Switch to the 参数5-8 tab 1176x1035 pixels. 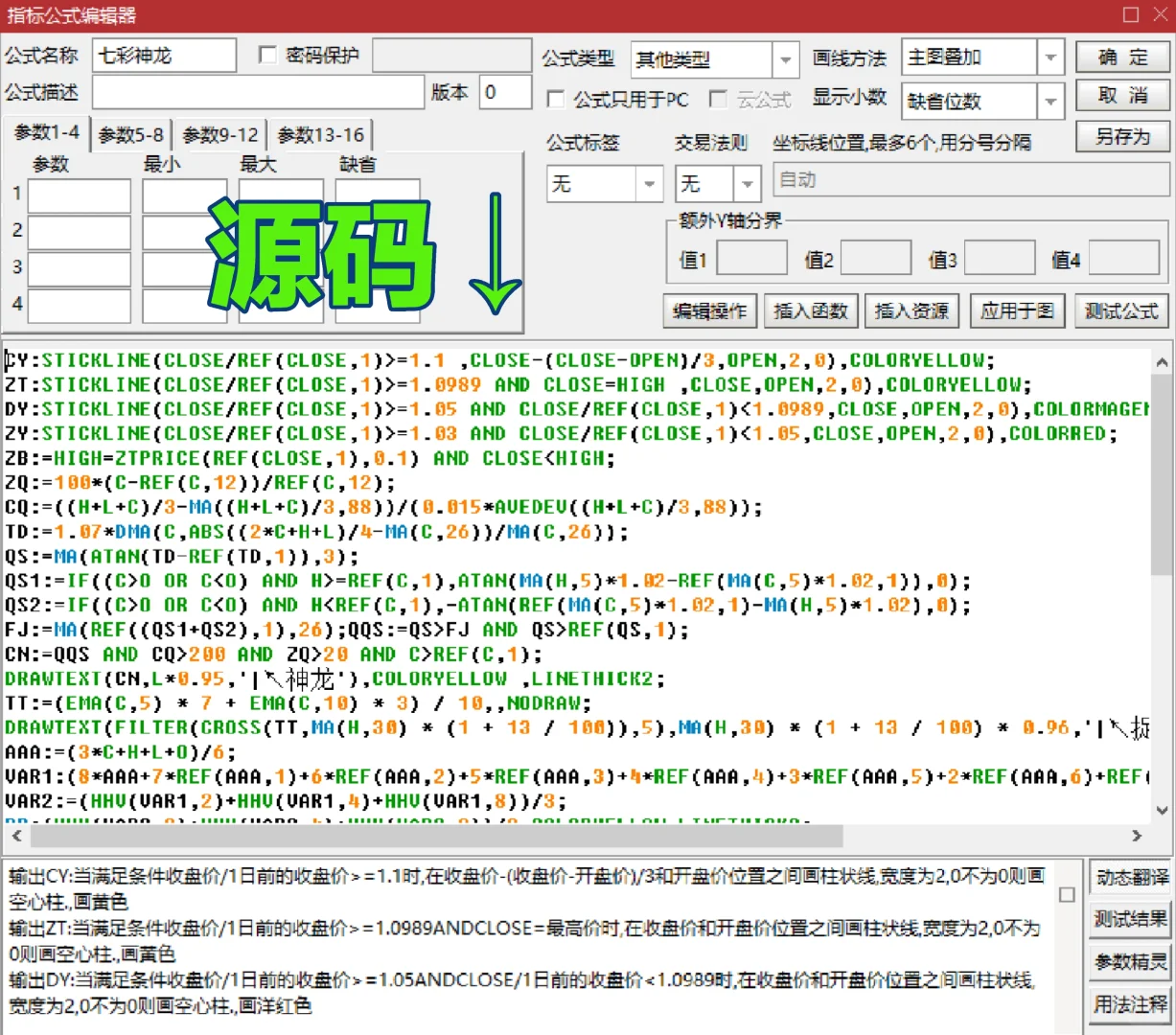[129, 134]
